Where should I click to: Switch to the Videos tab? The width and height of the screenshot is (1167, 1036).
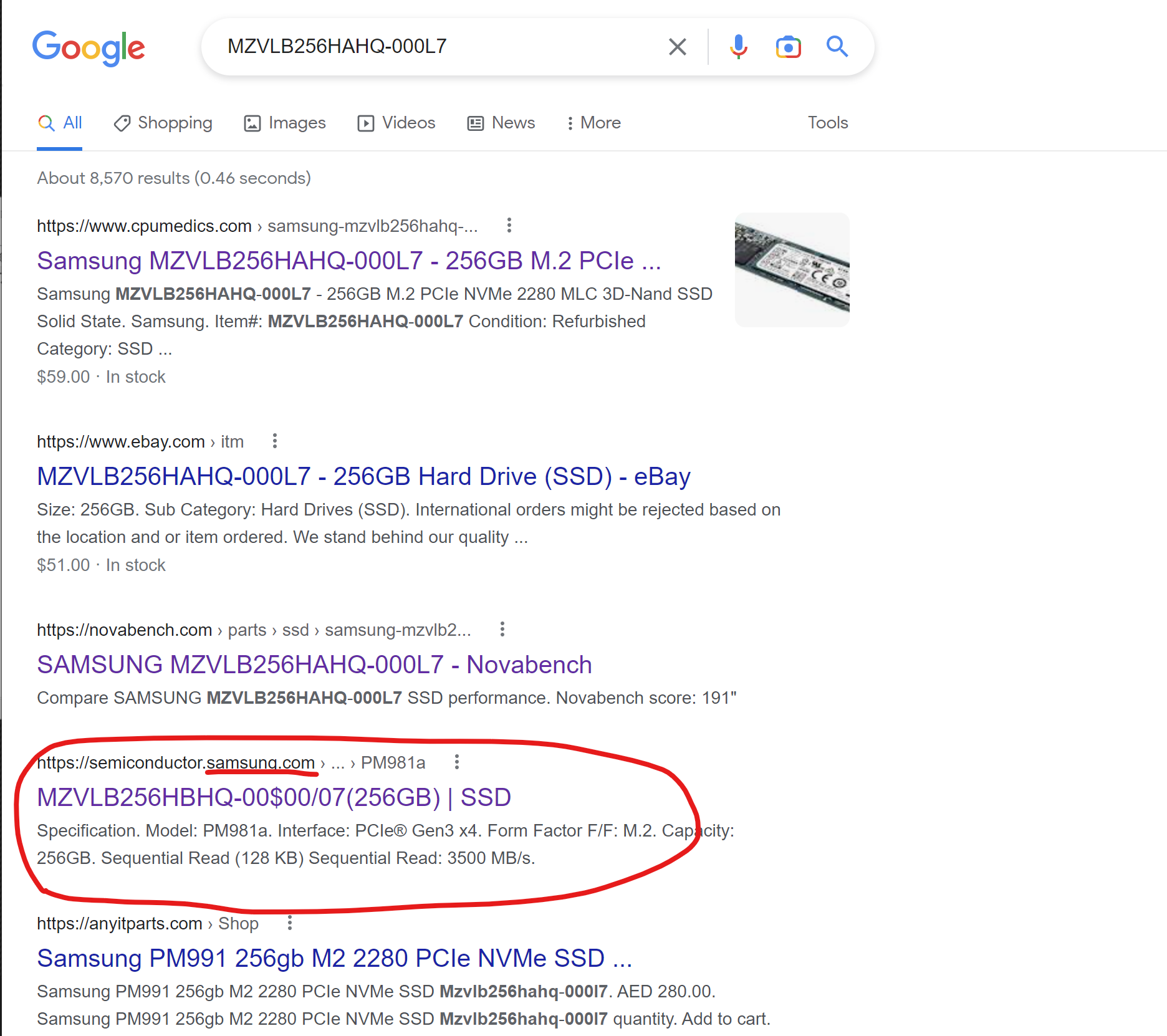click(x=396, y=123)
